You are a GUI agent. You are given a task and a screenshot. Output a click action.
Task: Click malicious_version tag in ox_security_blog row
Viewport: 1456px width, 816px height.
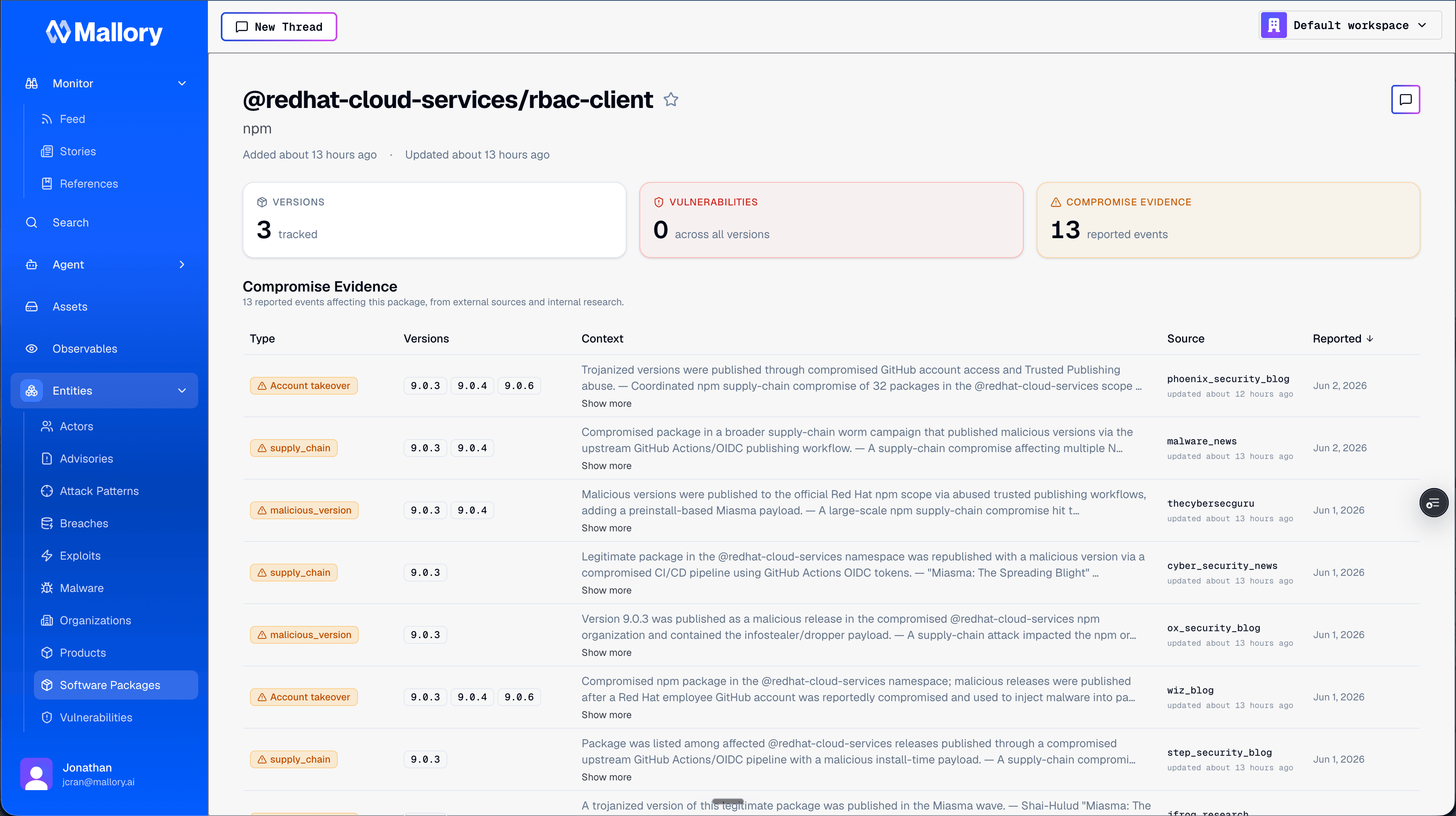click(x=304, y=634)
